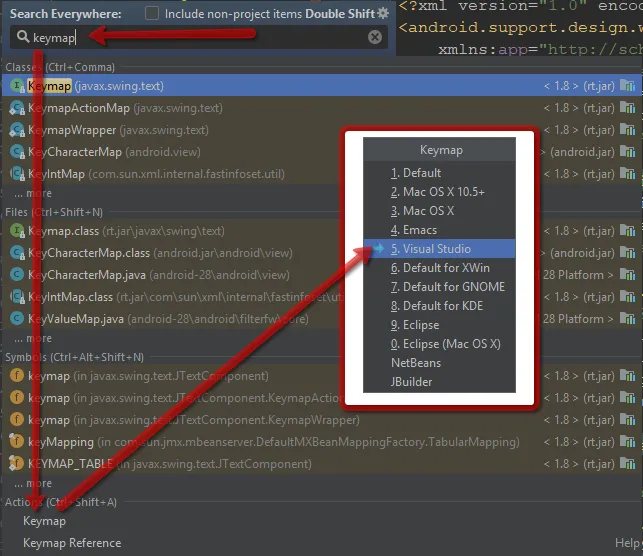Select the keyMapping symbol result
The image size is (643, 556).
[x=321, y=442]
